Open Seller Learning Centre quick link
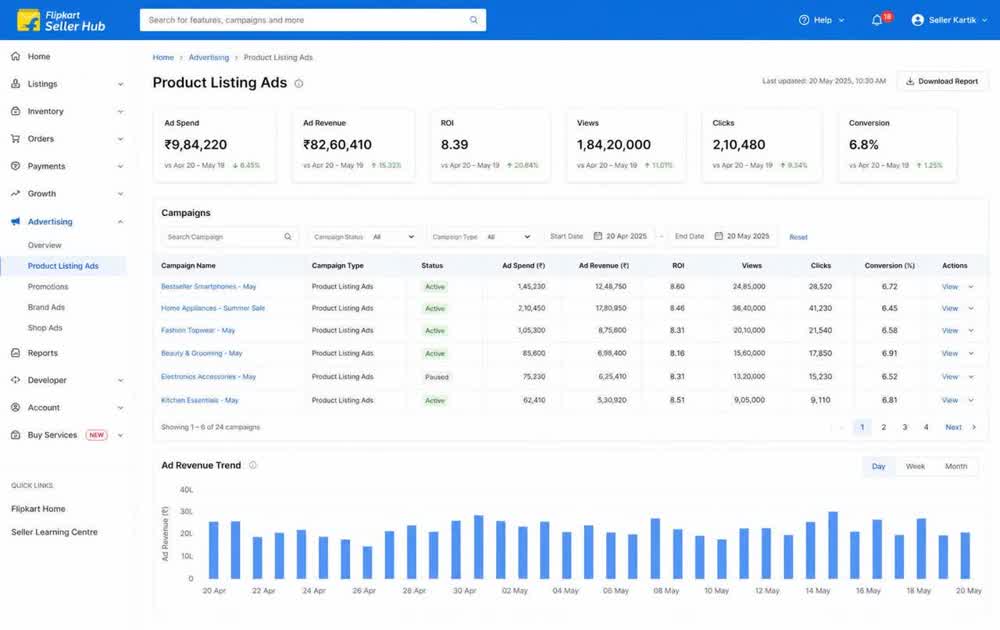Screen dimensions: 1000x630 tap(54, 532)
